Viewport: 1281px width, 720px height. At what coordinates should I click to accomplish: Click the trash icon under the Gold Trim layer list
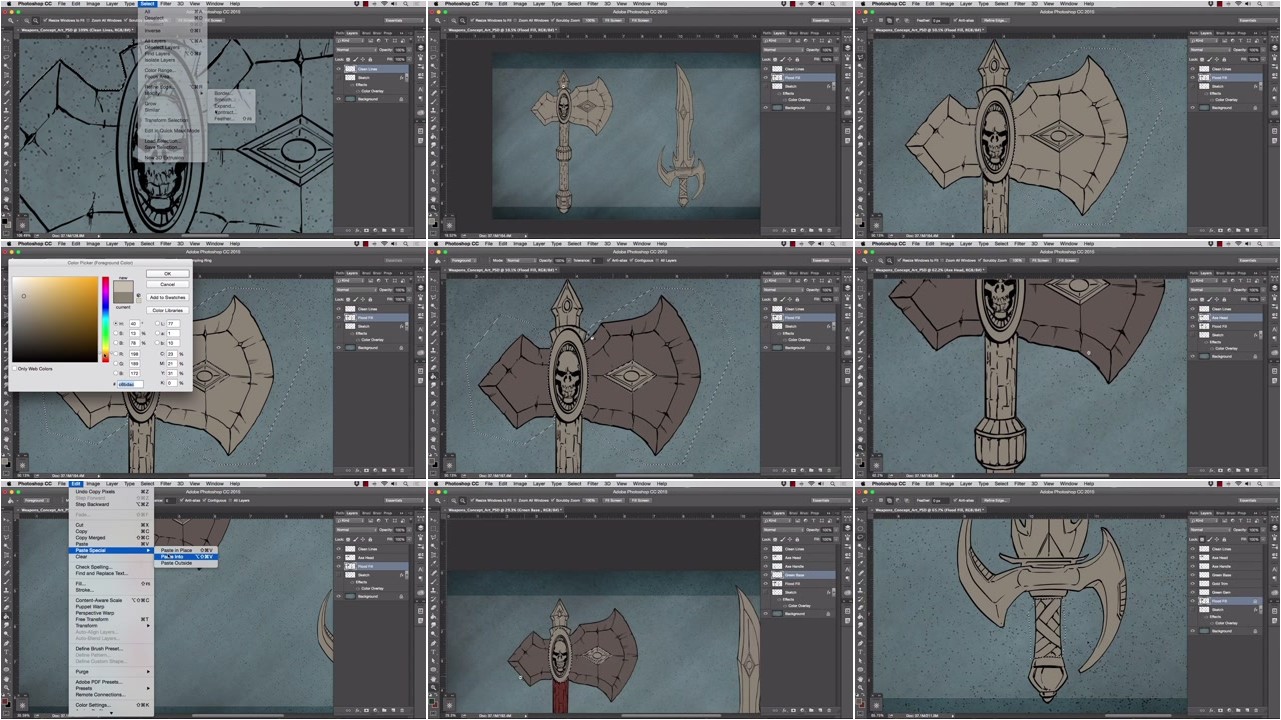pyautogui.click(x=1256, y=710)
